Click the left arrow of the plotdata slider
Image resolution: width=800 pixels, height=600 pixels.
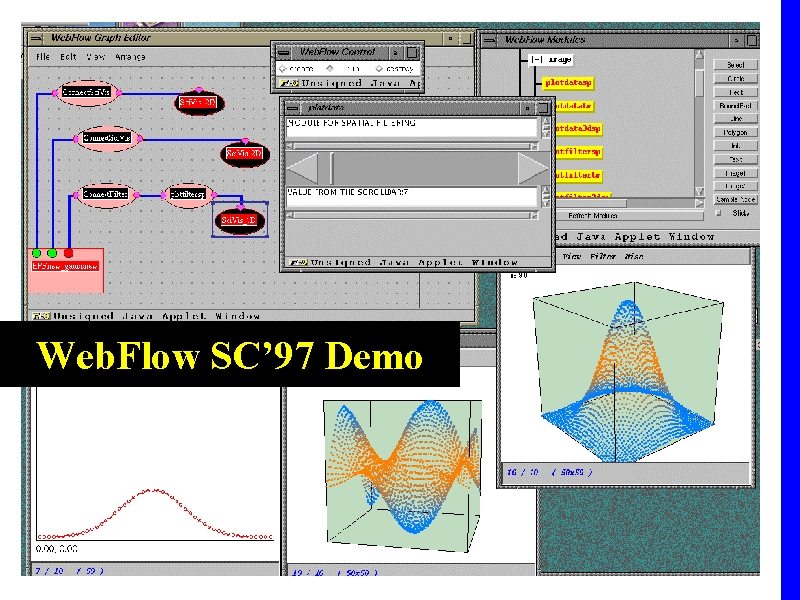point(302,168)
